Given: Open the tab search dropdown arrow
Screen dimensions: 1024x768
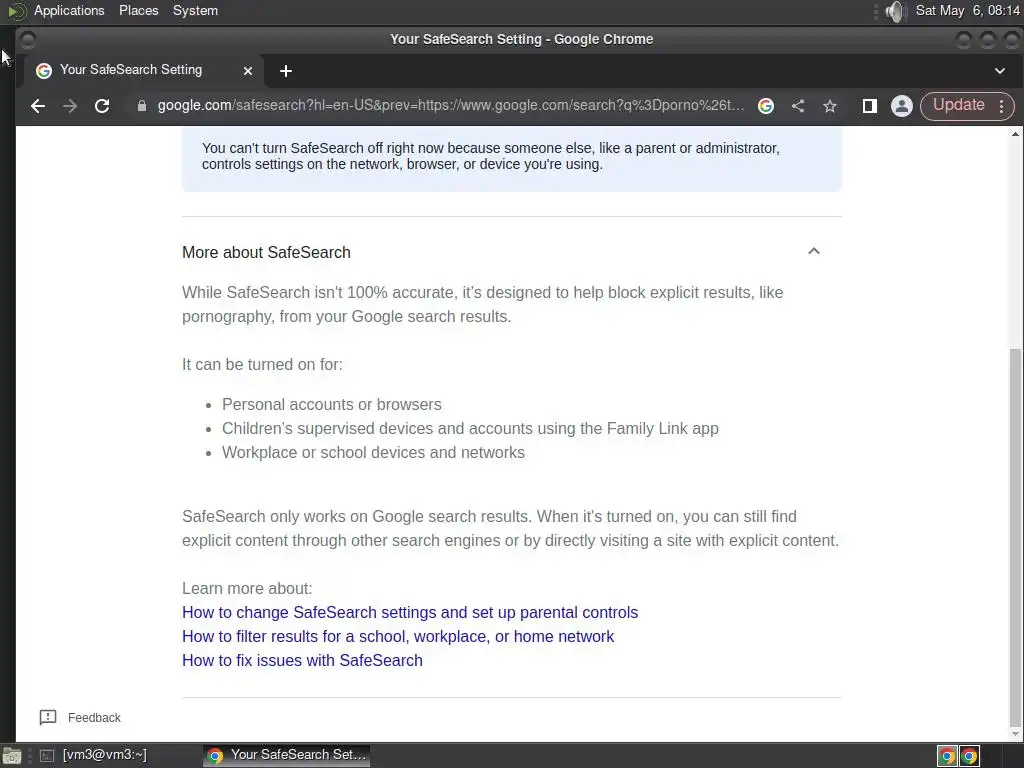Looking at the screenshot, I should click(1000, 71).
